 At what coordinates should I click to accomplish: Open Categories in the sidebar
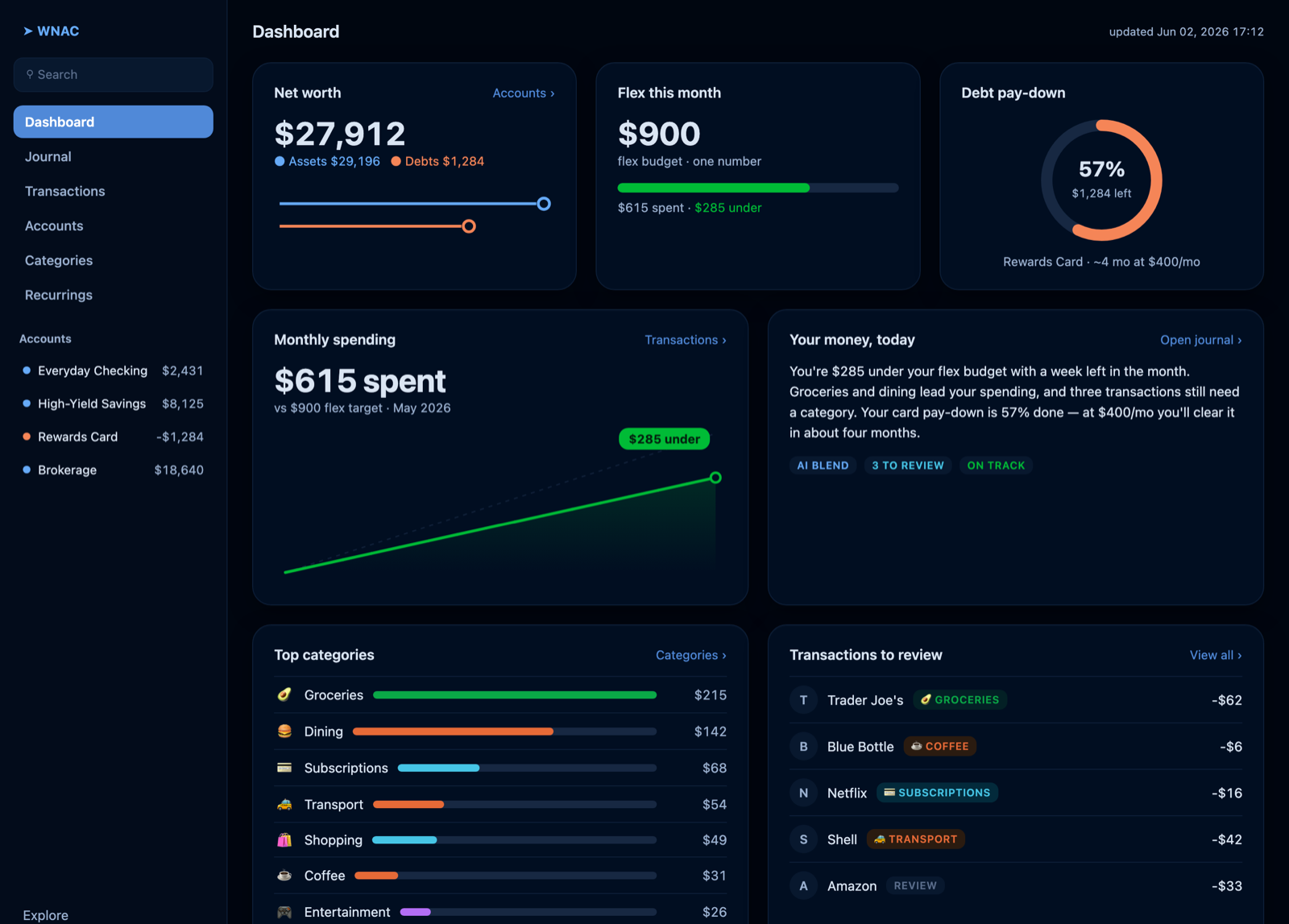[114, 260]
